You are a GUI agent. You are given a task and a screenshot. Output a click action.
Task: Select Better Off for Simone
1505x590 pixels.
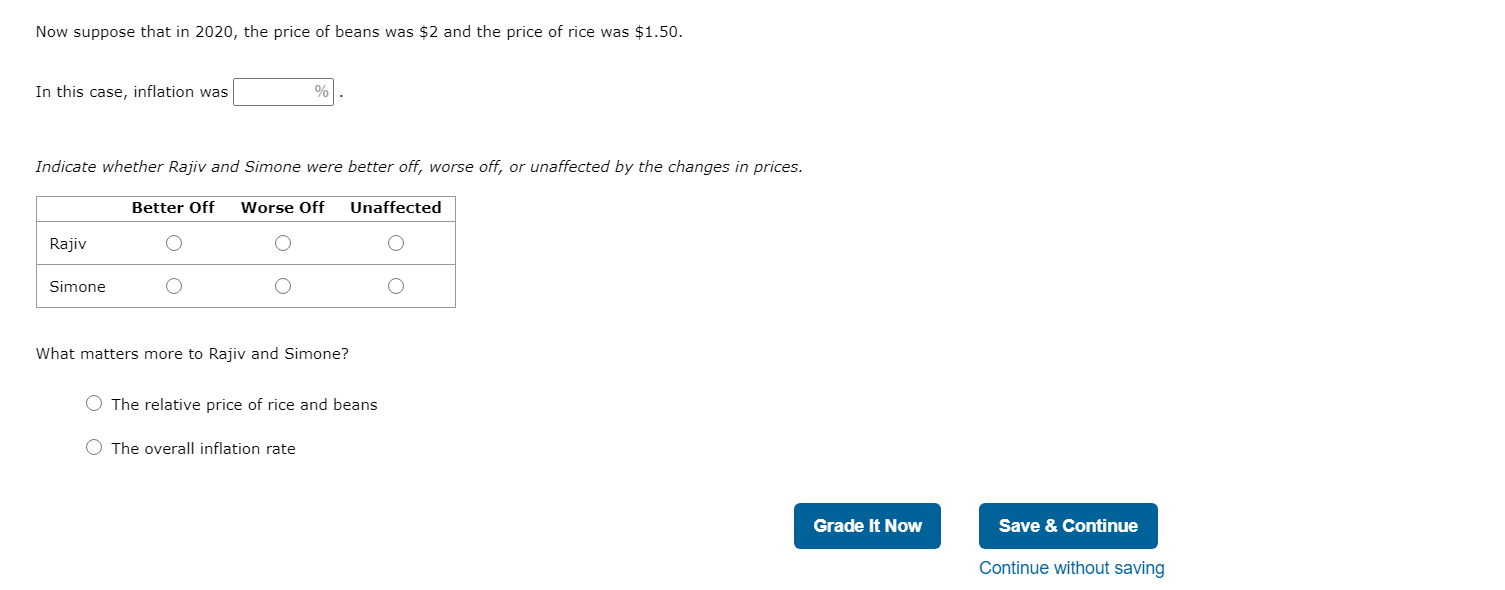coord(173,285)
